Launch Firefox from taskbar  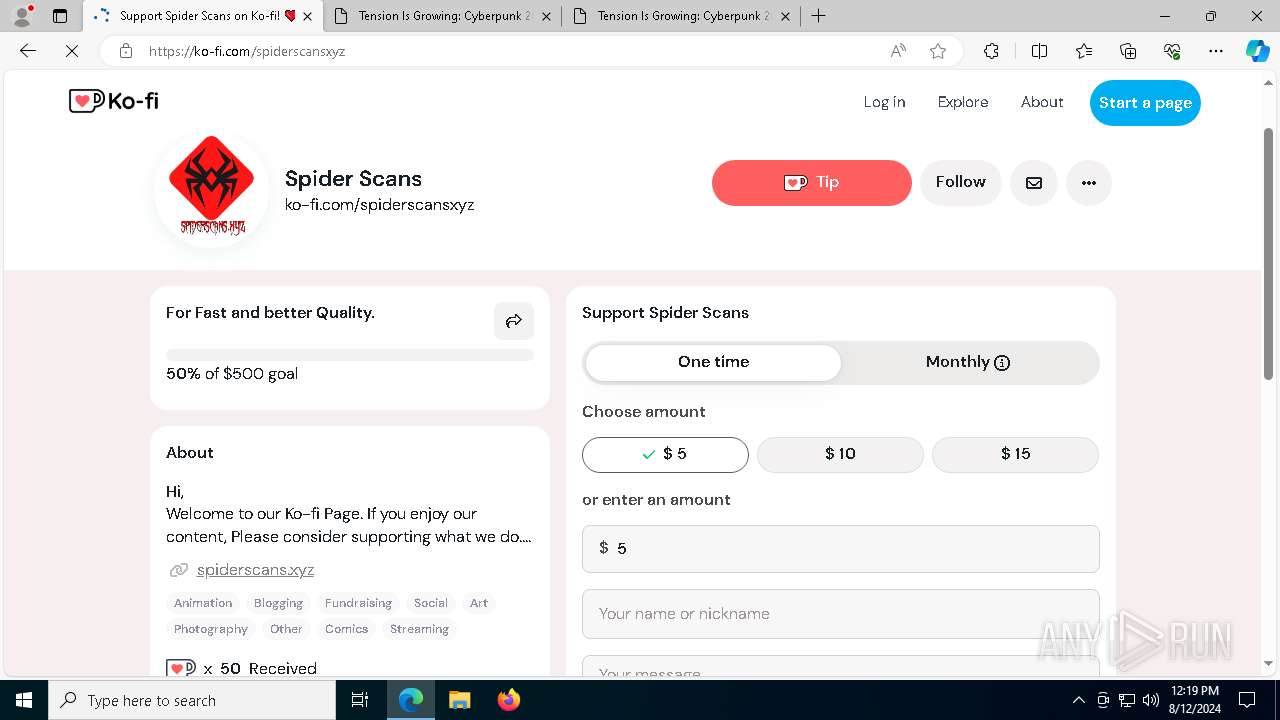click(508, 700)
